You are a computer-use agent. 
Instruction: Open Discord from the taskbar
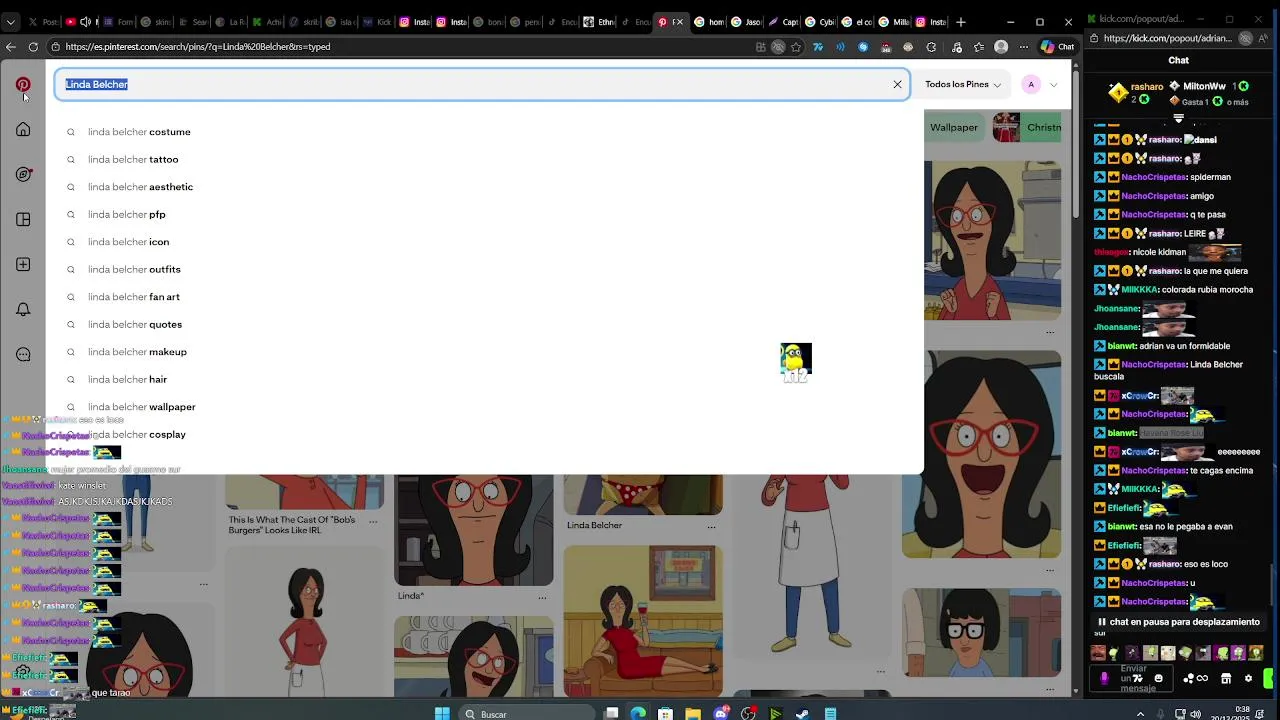coord(720,713)
